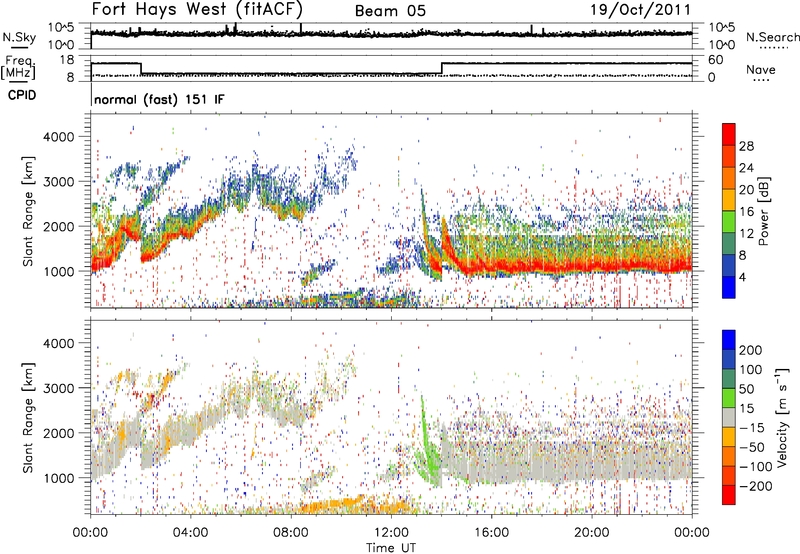Click the '20:00' time tick label
The height and width of the screenshot is (554, 800).
(591, 533)
